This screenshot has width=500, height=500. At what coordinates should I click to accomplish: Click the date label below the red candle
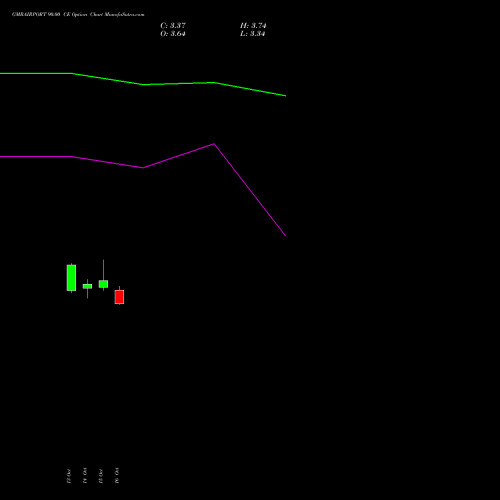click(x=117, y=476)
